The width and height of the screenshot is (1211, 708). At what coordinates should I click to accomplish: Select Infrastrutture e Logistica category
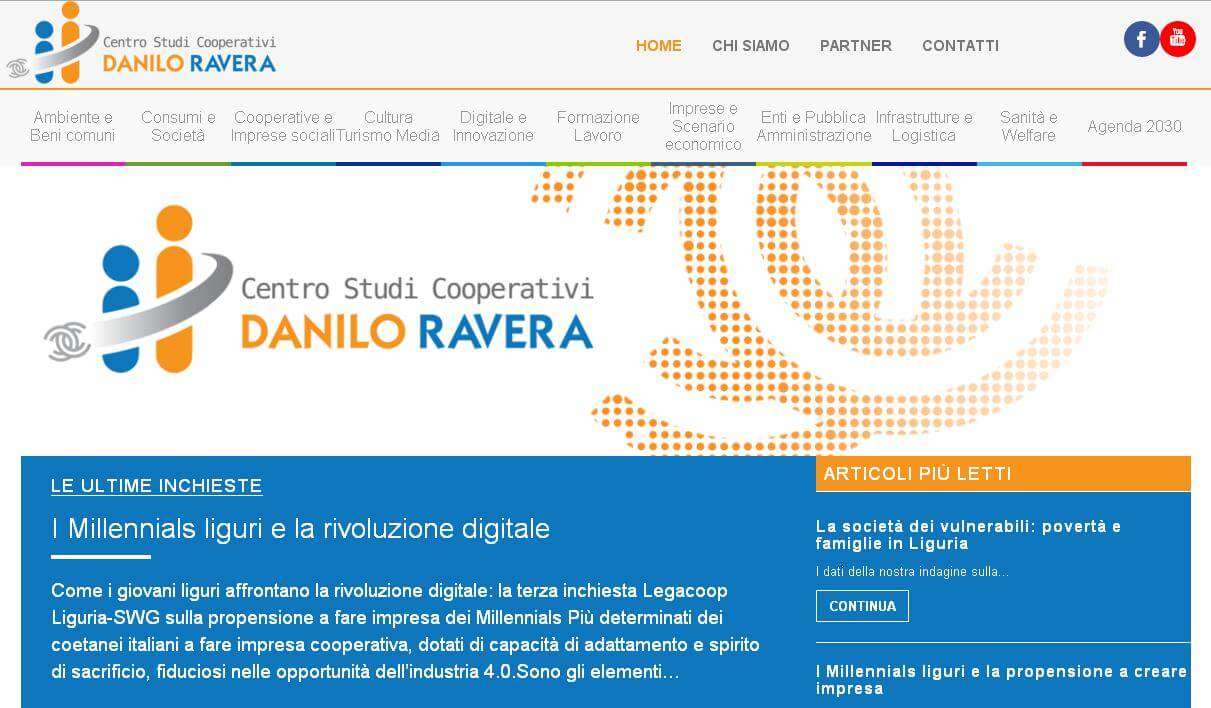pos(924,127)
